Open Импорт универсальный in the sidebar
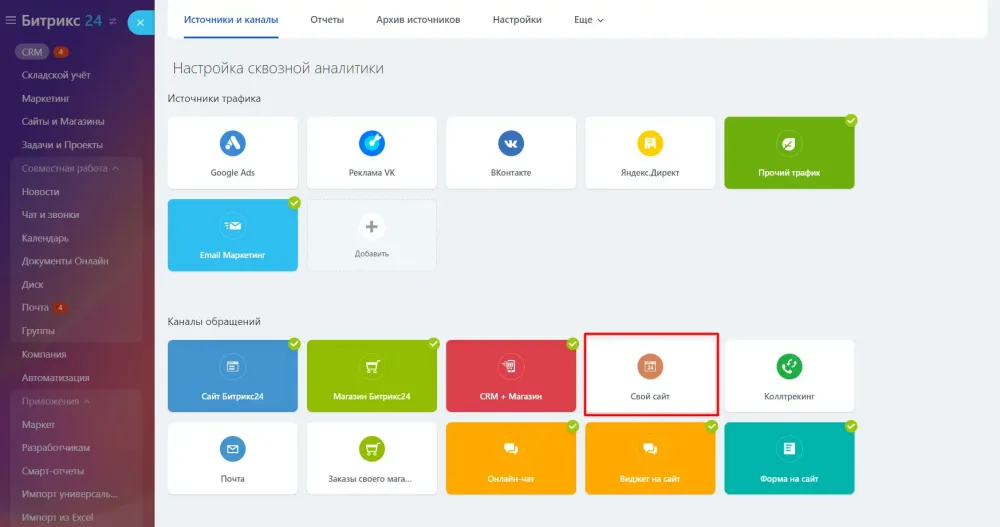 (70, 494)
